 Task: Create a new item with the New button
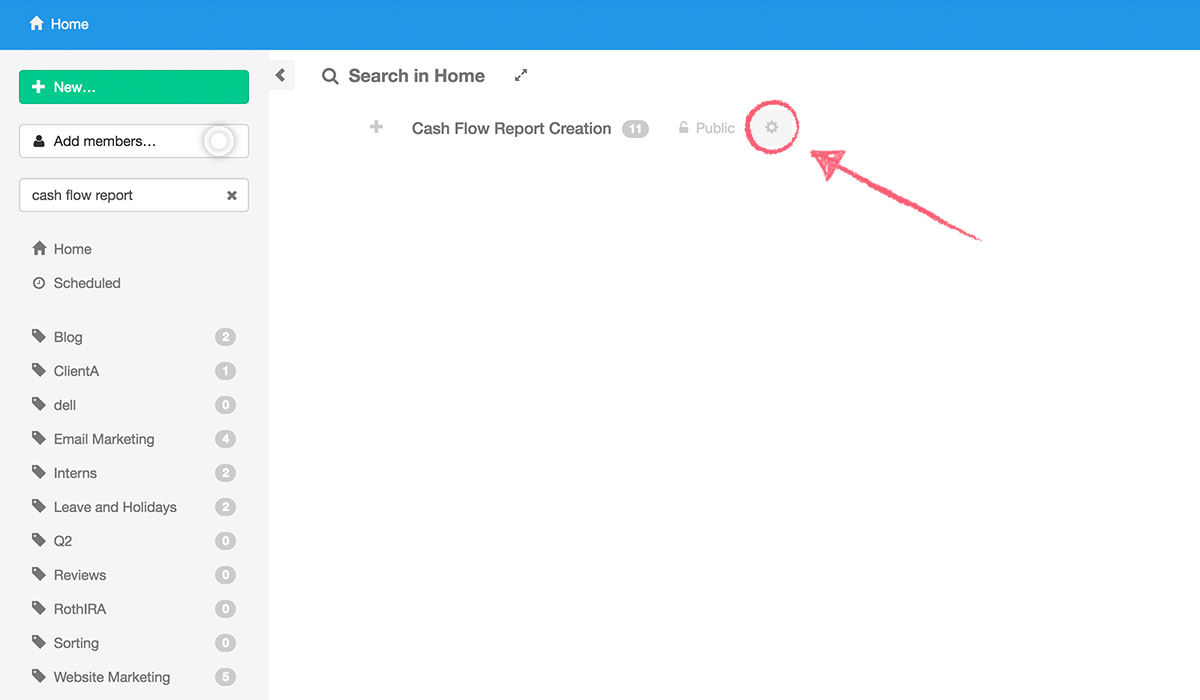click(134, 87)
